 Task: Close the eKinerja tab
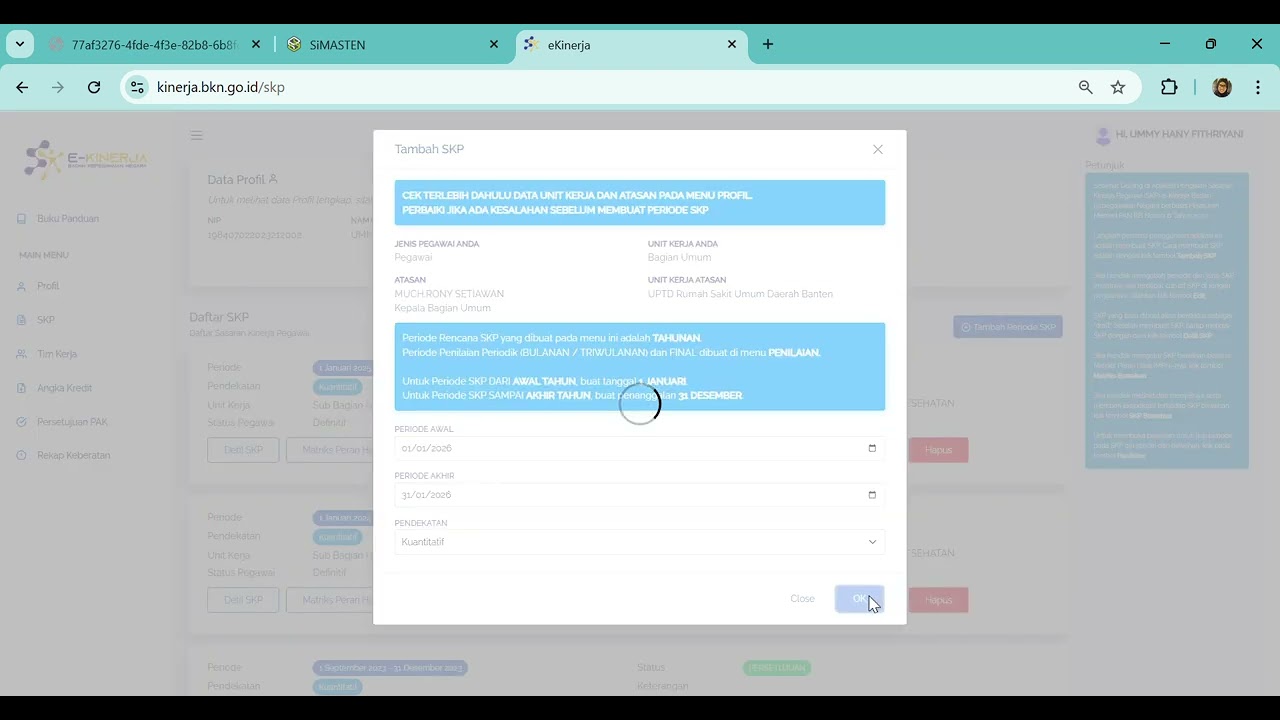tap(732, 45)
